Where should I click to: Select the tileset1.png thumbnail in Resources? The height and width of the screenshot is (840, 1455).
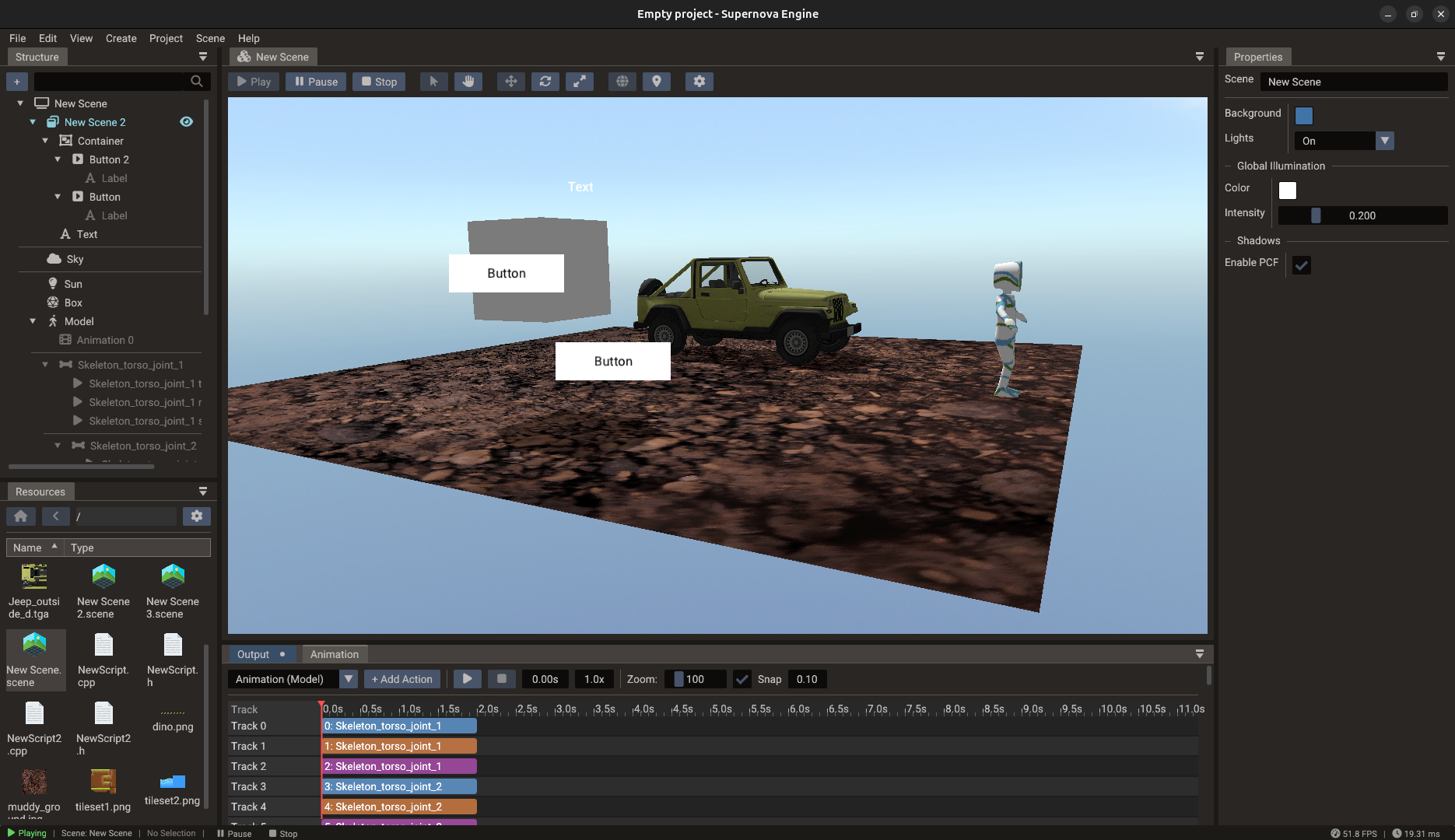[102, 782]
